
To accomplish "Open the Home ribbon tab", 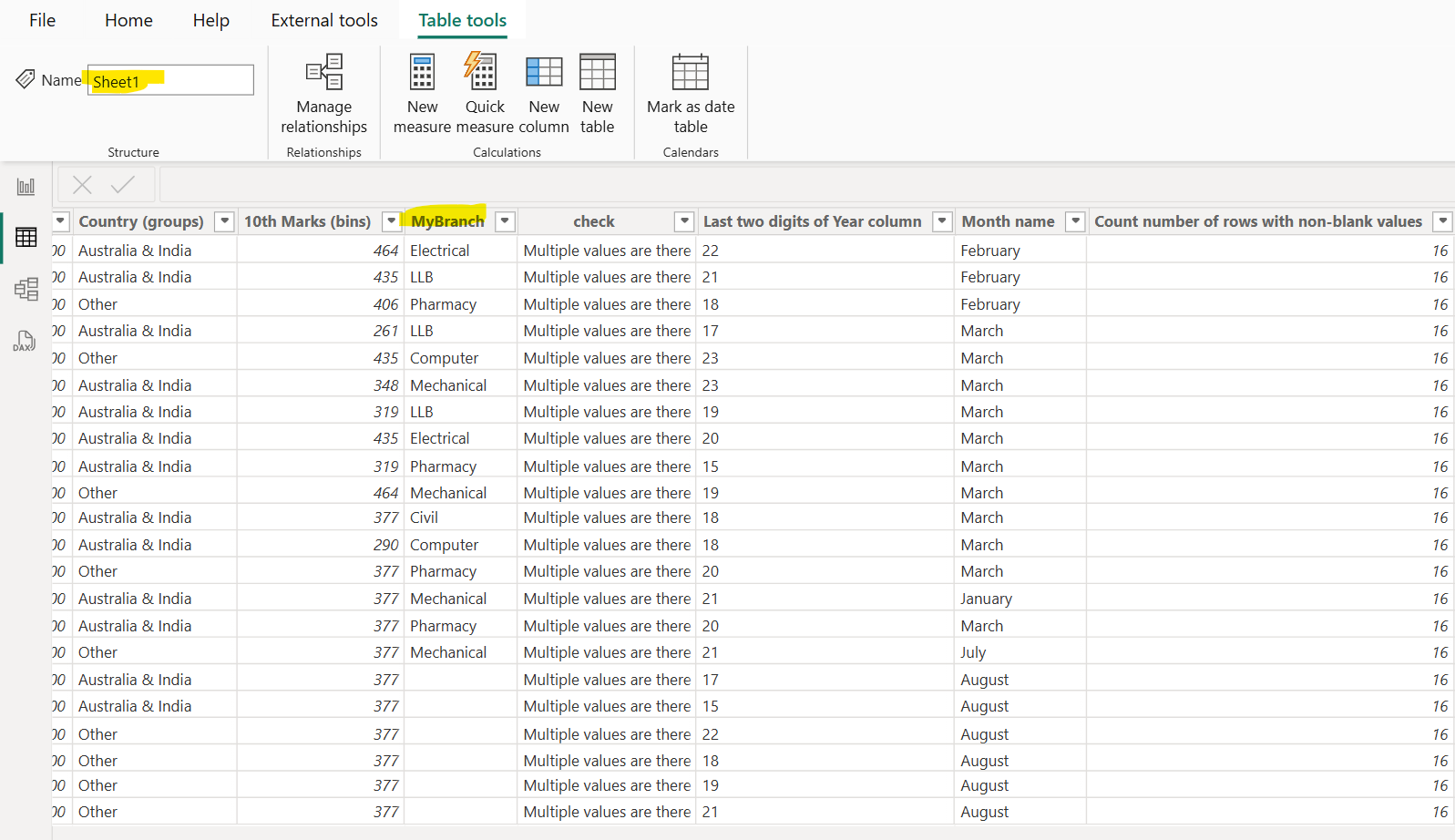I will (x=128, y=20).
